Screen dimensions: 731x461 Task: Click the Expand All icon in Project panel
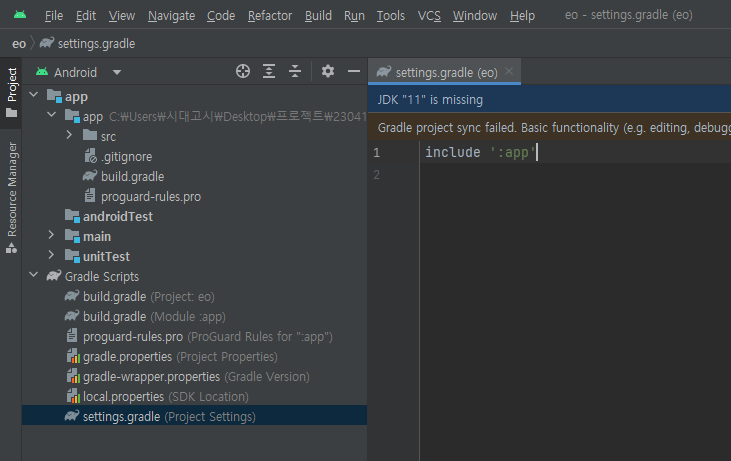[269, 71]
